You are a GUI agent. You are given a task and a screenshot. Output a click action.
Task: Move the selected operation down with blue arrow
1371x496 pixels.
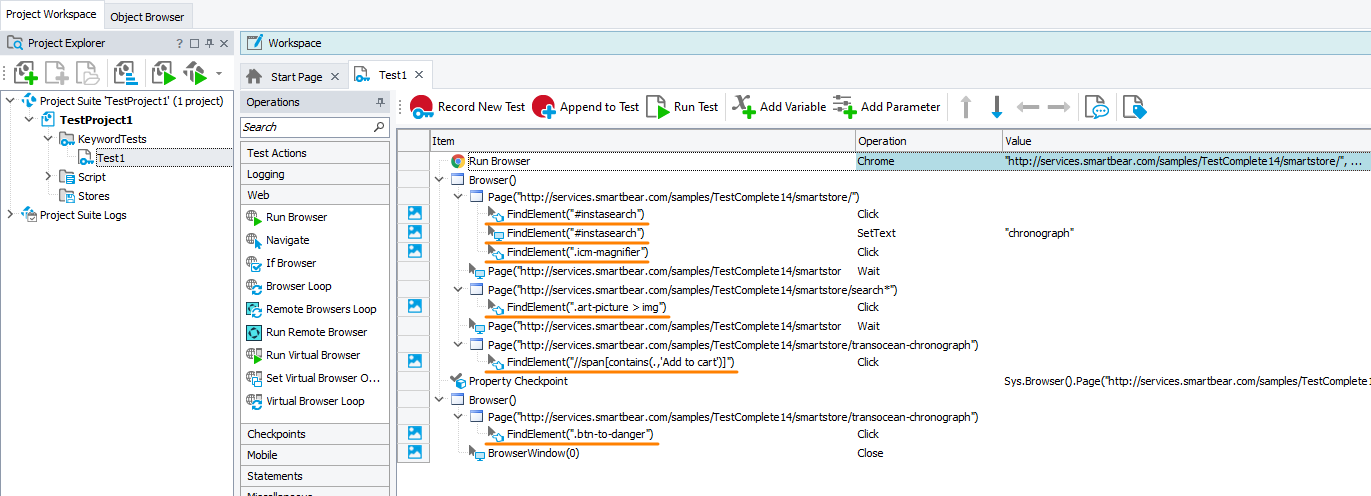coord(996,107)
